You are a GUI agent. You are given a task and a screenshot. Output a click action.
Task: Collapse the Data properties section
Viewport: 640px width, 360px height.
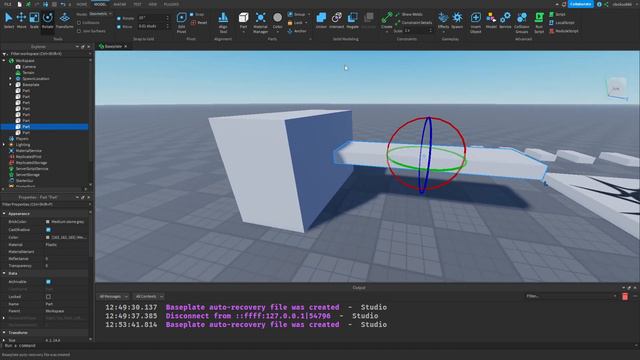(4, 273)
